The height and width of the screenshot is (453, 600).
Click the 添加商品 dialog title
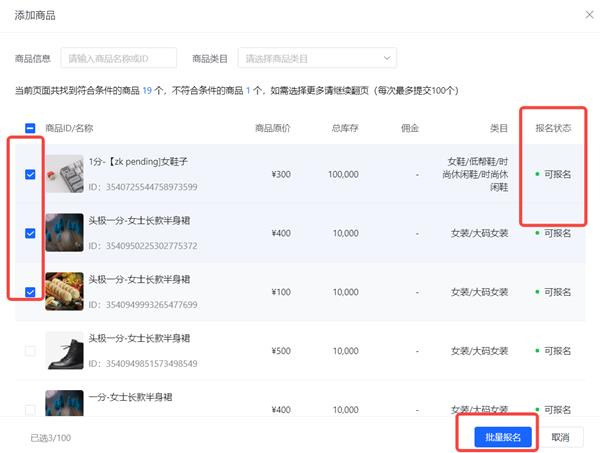click(35, 15)
